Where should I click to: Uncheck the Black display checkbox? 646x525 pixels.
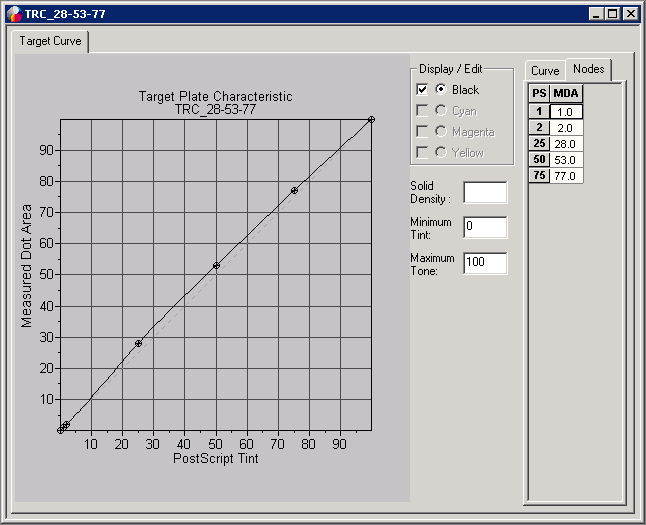(x=422, y=89)
